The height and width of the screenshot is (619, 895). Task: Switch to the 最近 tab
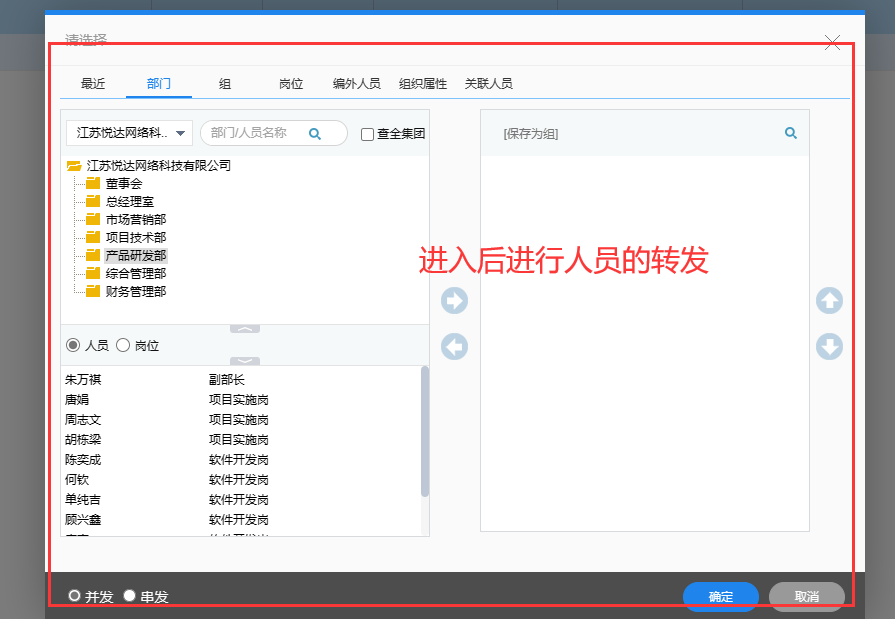(x=93, y=84)
